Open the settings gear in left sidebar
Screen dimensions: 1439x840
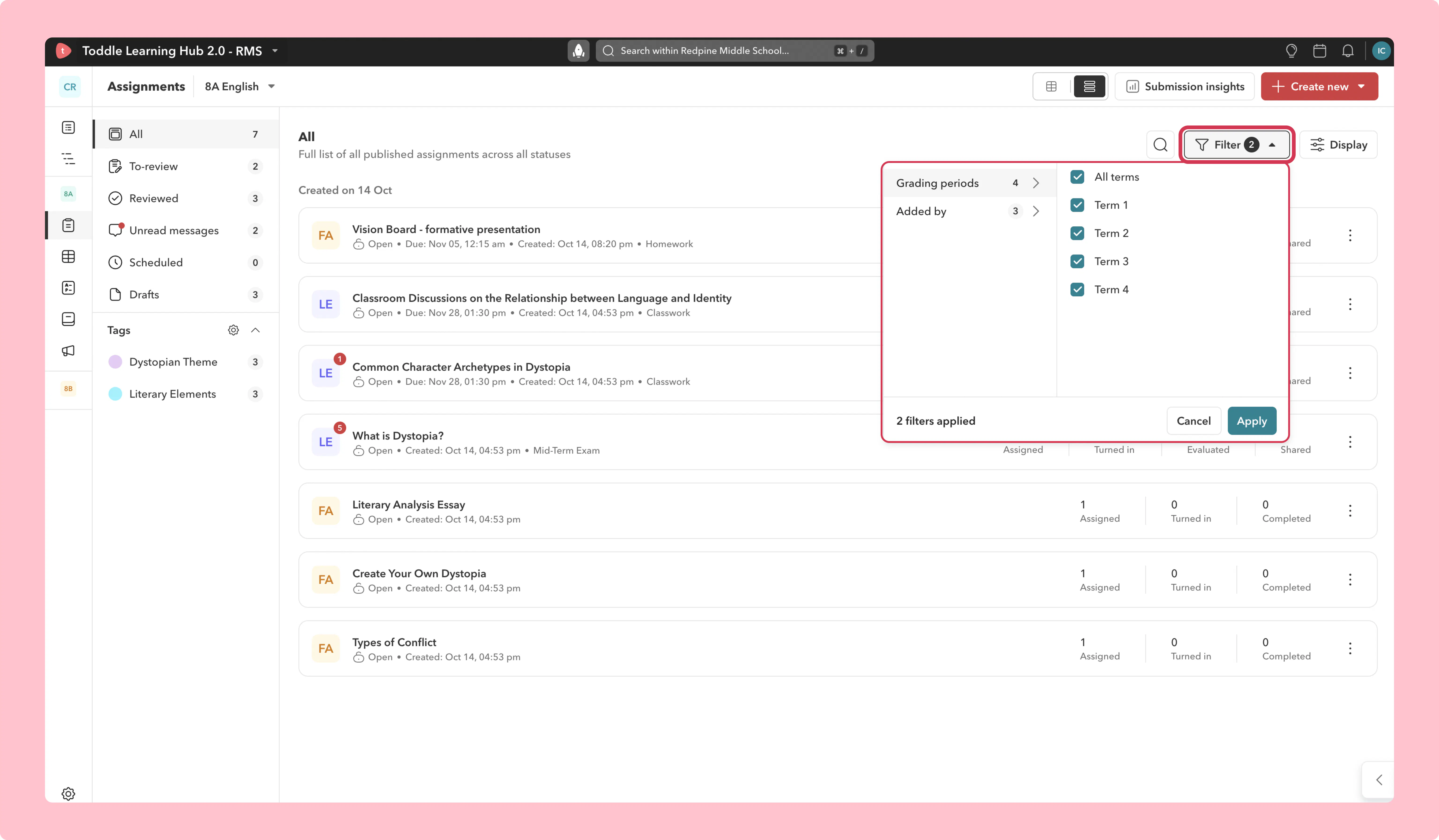click(69, 794)
